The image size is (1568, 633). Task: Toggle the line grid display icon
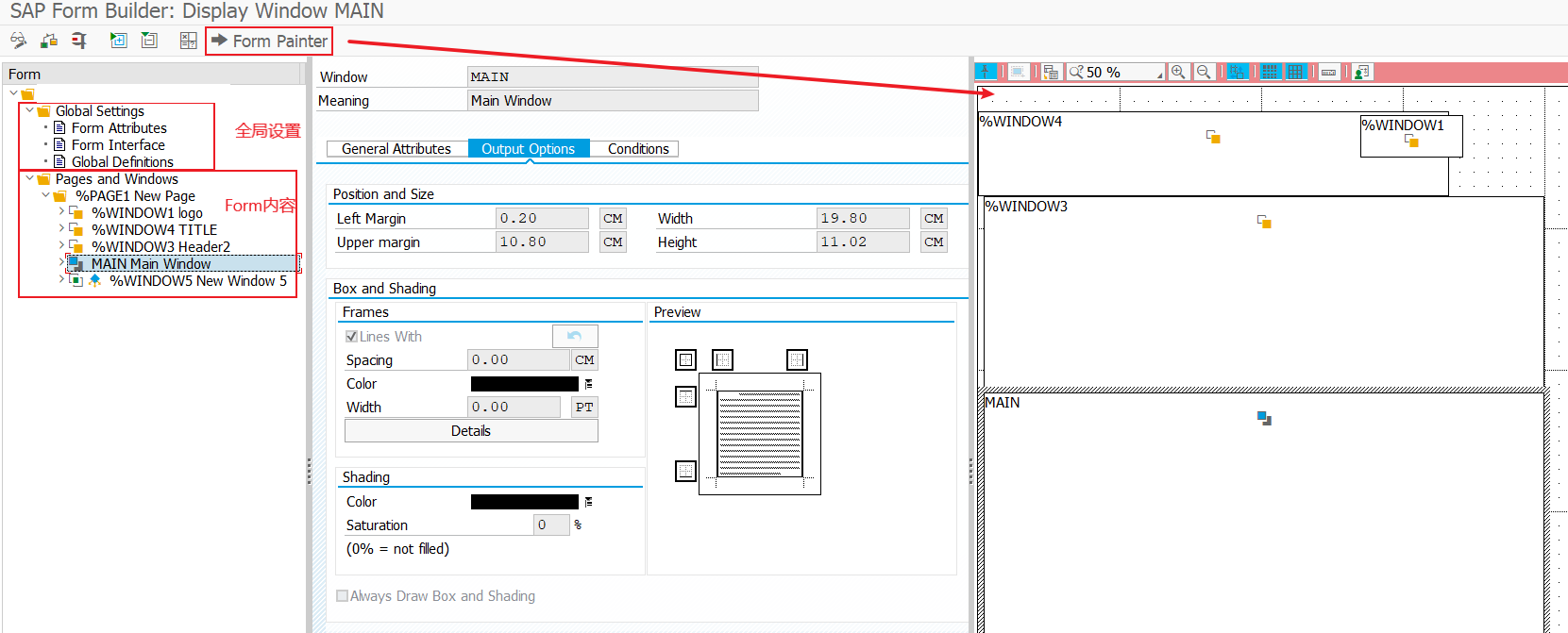1295,72
